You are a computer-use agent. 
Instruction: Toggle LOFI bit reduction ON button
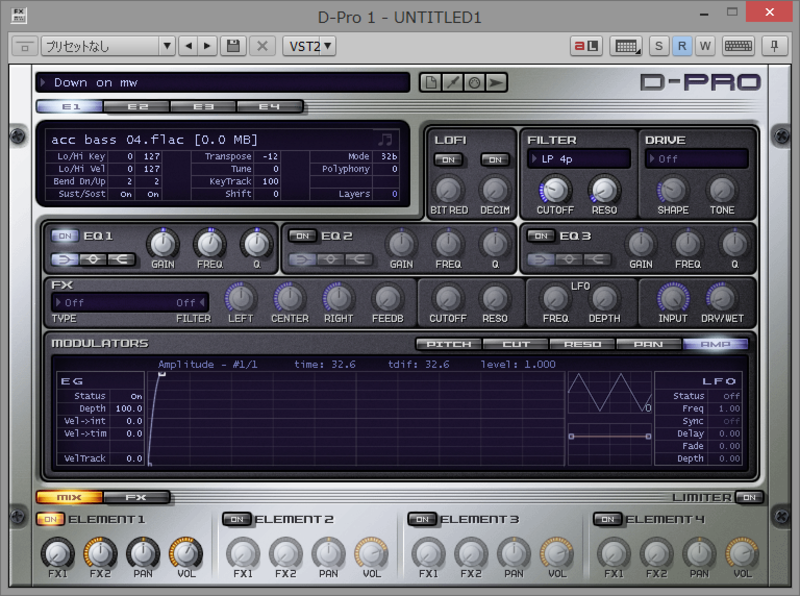(x=448, y=160)
